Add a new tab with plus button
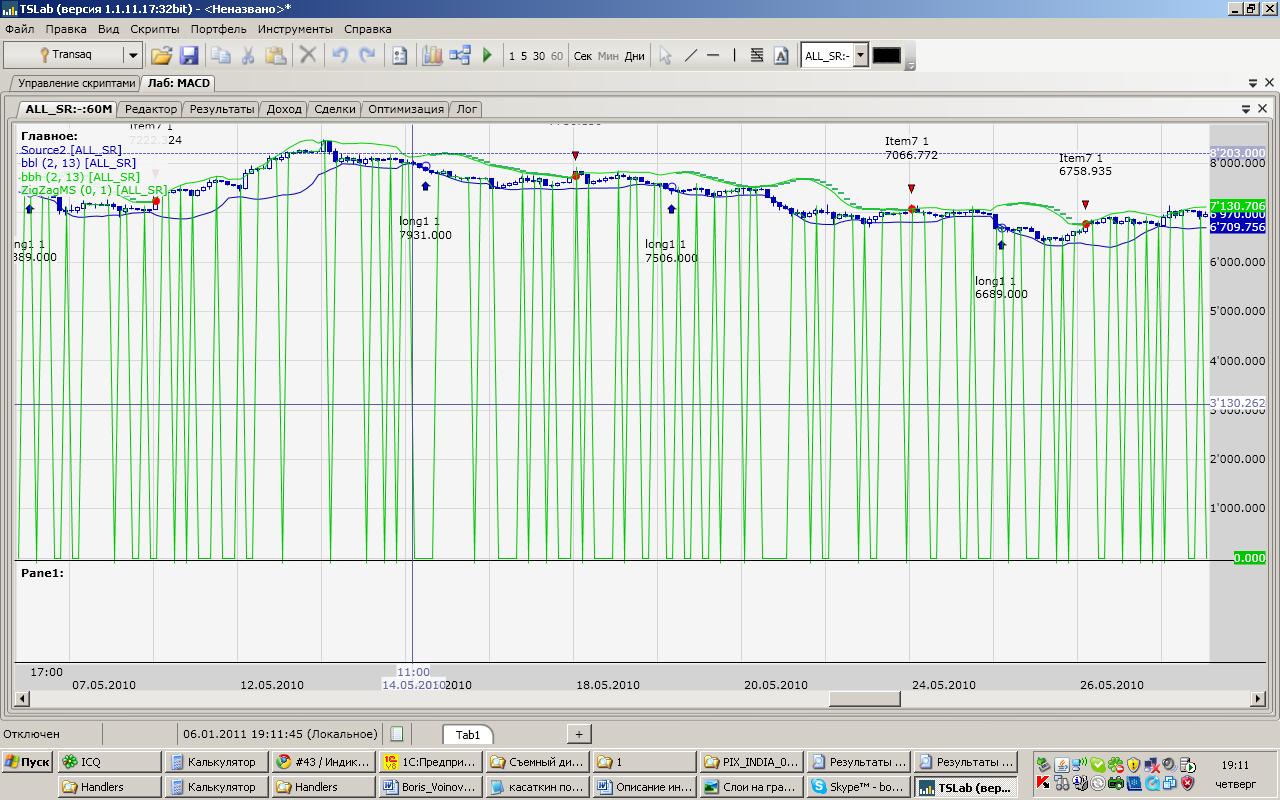The width and height of the screenshot is (1280, 800). tap(578, 734)
